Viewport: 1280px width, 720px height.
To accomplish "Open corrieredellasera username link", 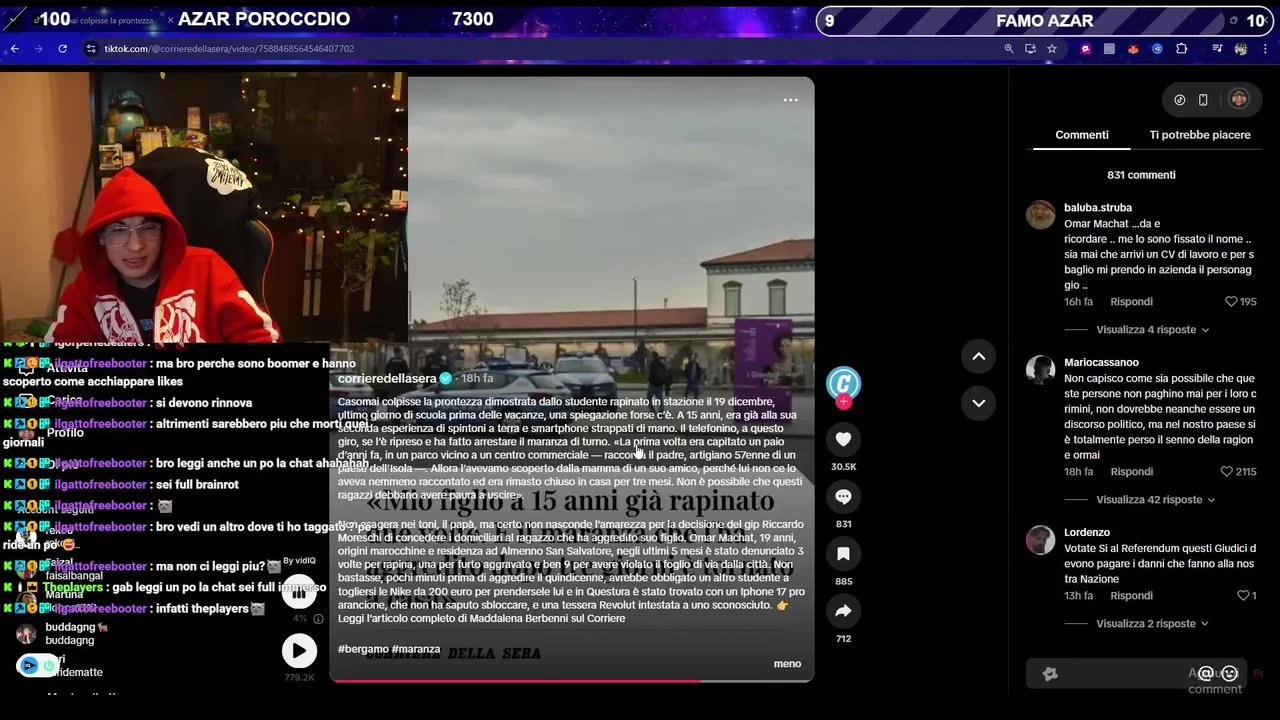I will tap(387, 378).
